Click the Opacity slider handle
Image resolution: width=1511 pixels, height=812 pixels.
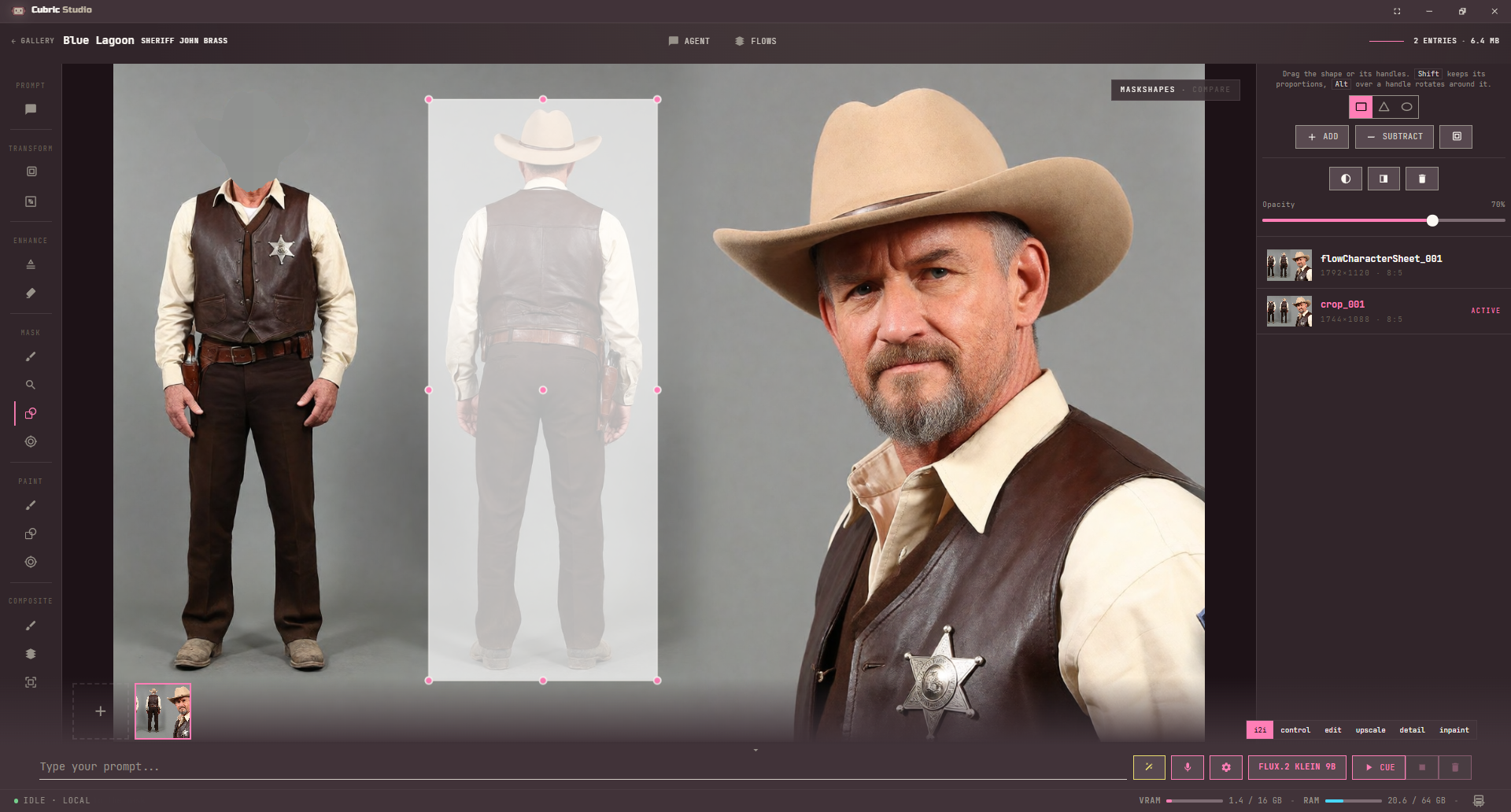pos(1432,221)
